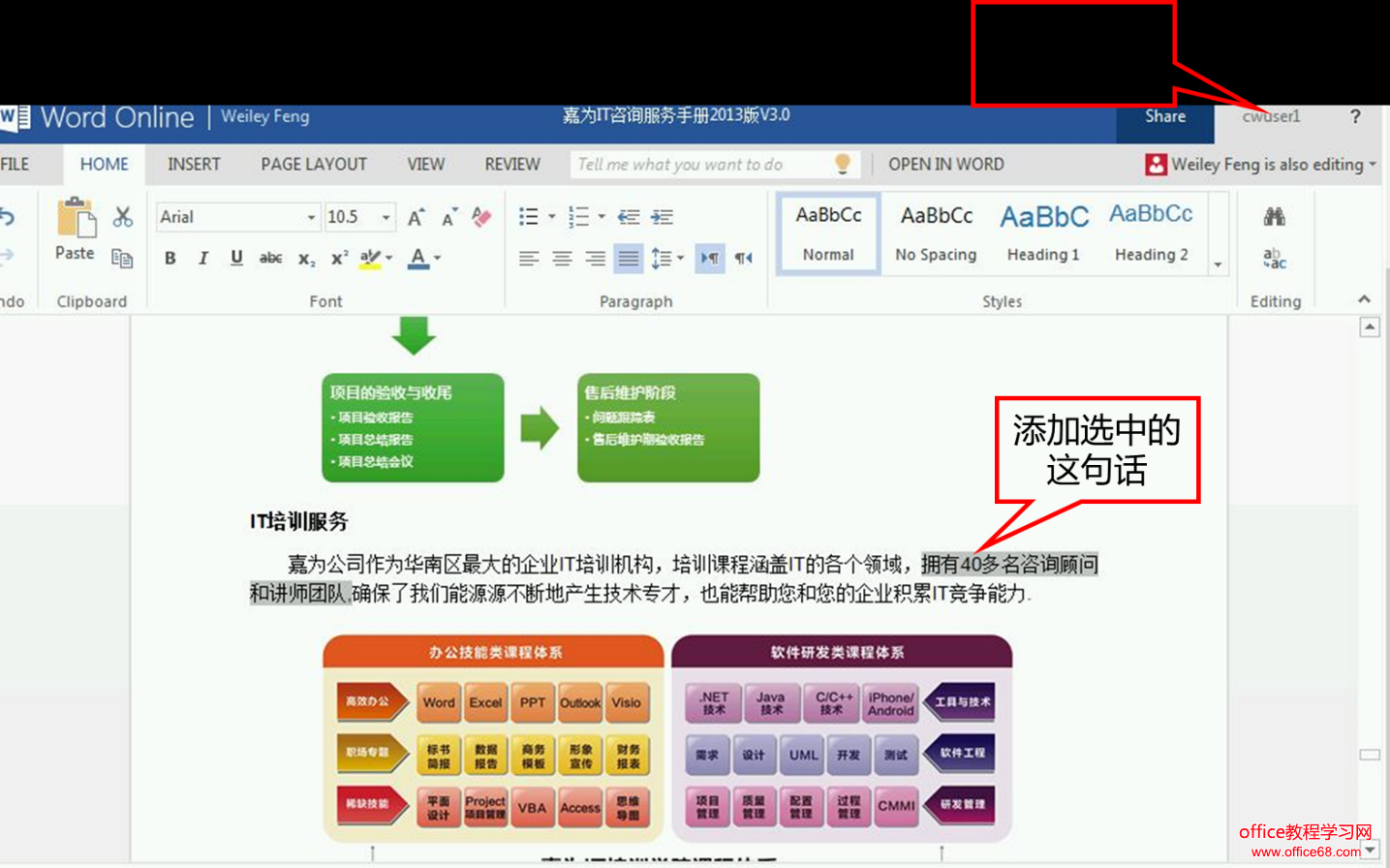The height and width of the screenshot is (868, 1390).
Task: Align the paragraph to the left
Action: [x=529, y=259]
